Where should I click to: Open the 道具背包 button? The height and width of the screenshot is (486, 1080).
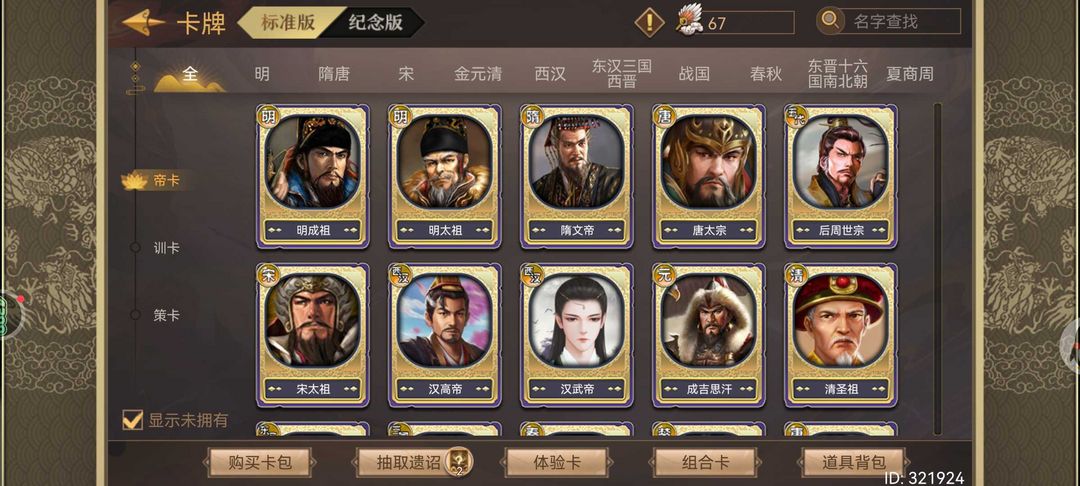click(854, 462)
